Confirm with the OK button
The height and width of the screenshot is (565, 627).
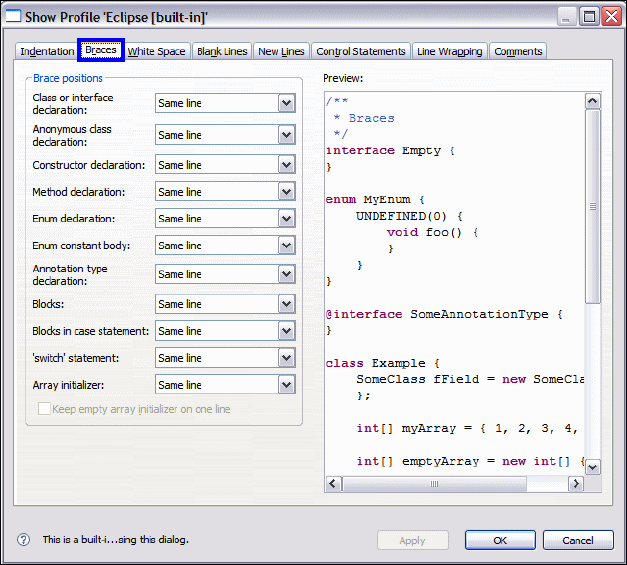(x=500, y=541)
